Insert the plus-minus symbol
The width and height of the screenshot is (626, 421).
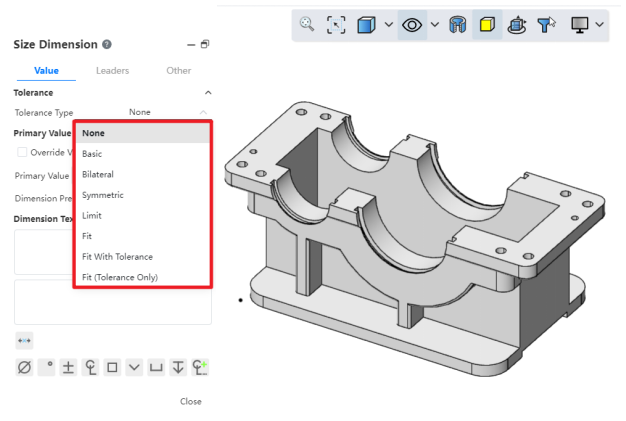(x=68, y=367)
